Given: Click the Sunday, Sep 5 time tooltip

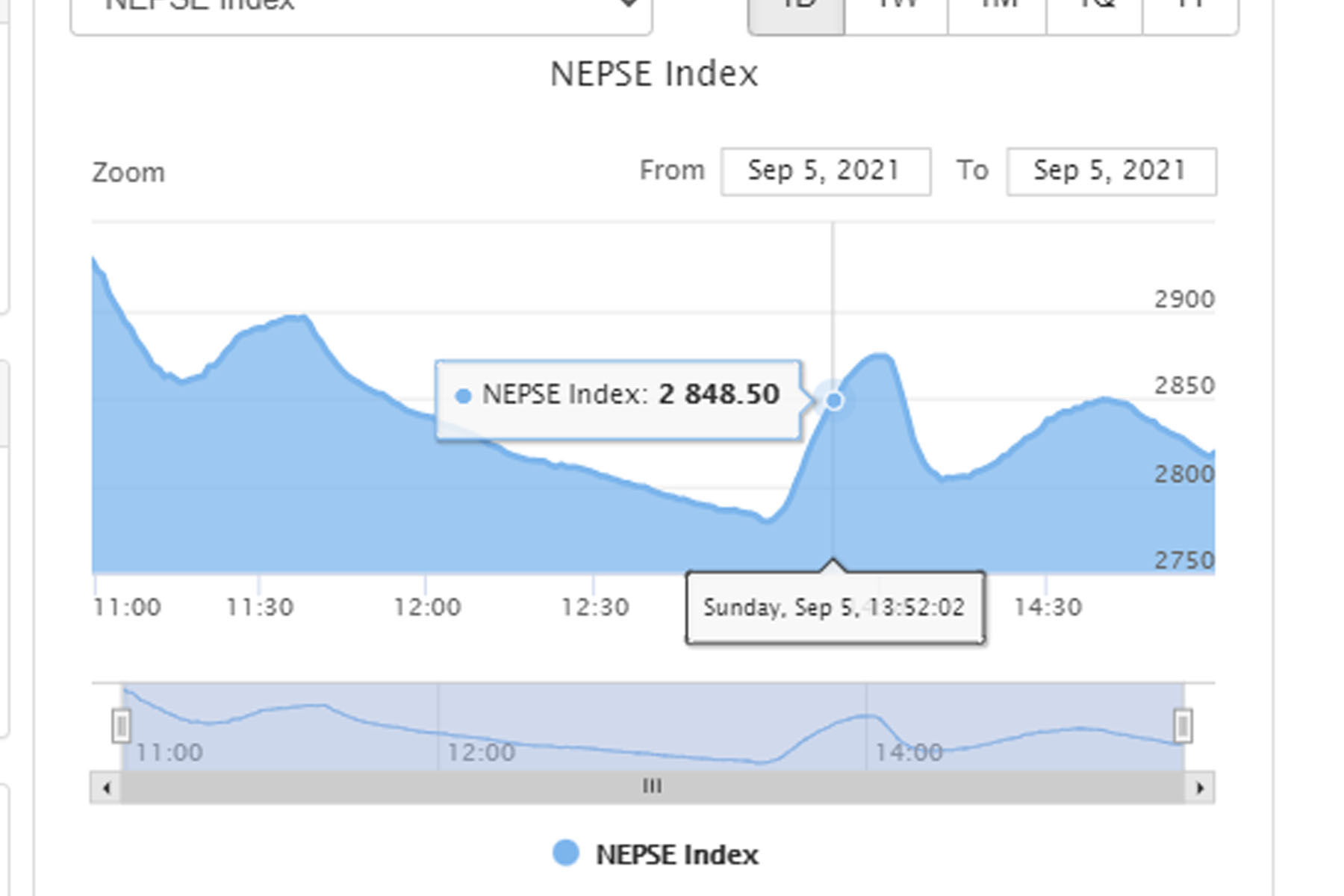Looking at the screenshot, I should [x=835, y=607].
